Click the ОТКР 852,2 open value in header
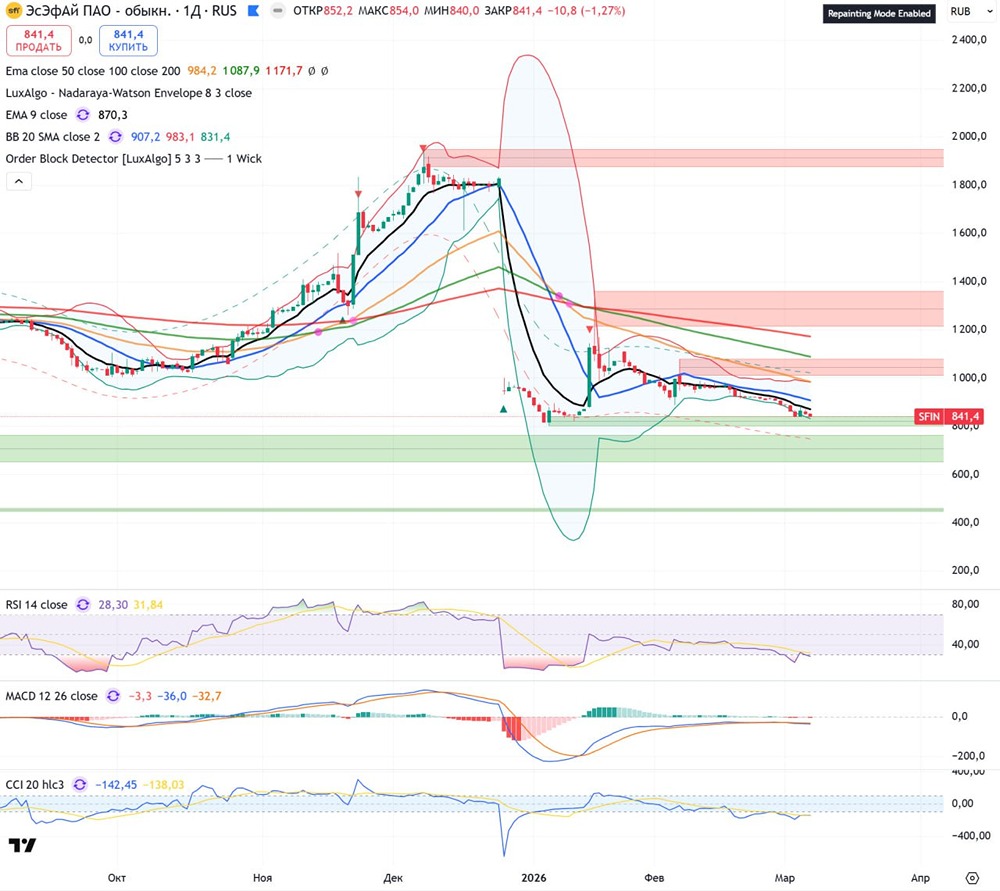 coord(323,11)
